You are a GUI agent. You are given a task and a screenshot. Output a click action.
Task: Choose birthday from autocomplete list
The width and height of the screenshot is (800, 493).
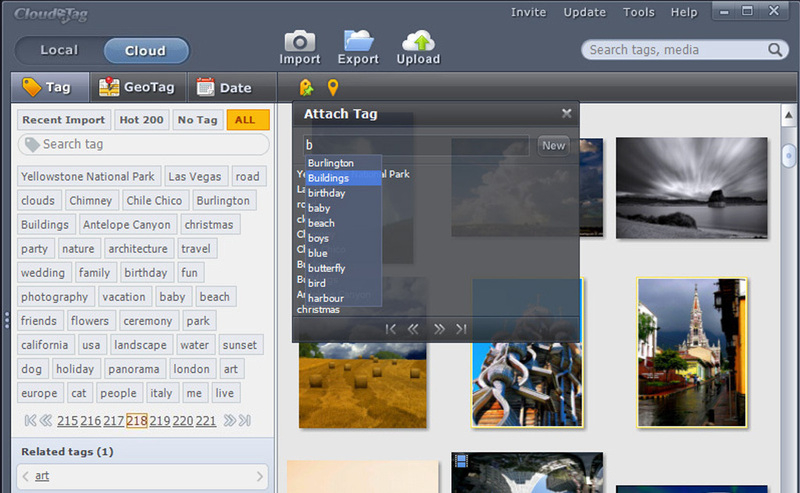coord(343,193)
